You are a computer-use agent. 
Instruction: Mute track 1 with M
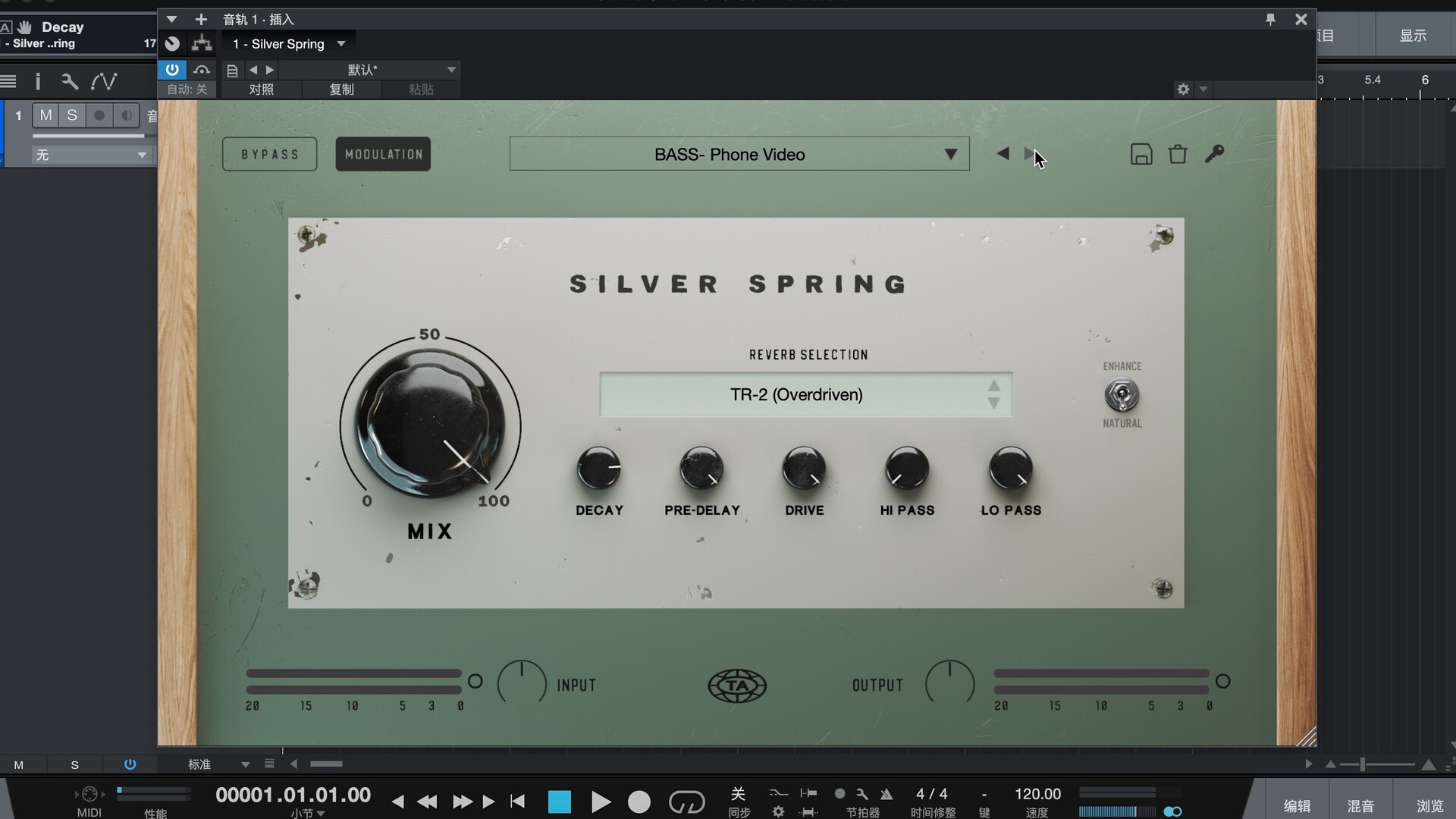click(x=46, y=115)
